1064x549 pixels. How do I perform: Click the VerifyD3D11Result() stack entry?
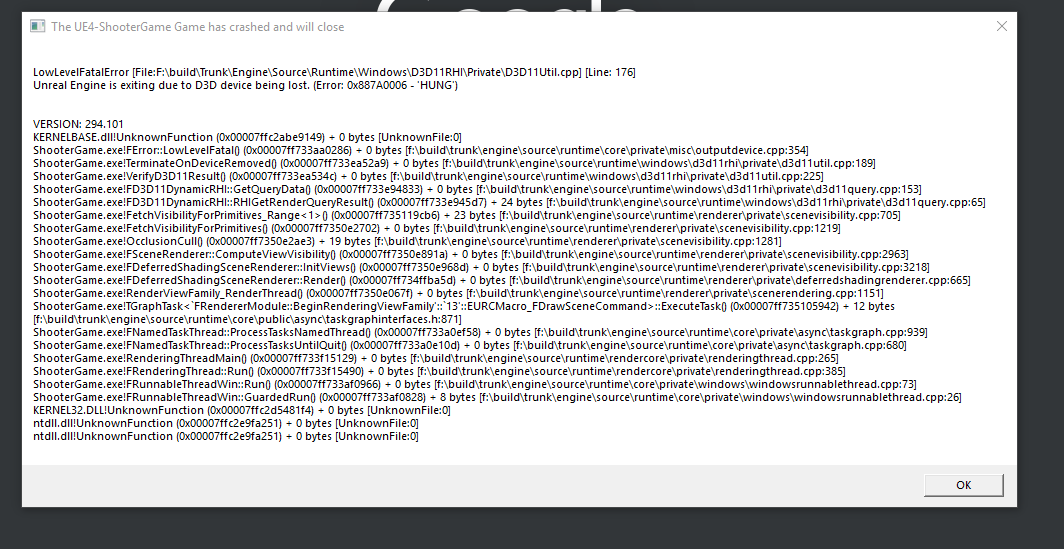click(428, 176)
